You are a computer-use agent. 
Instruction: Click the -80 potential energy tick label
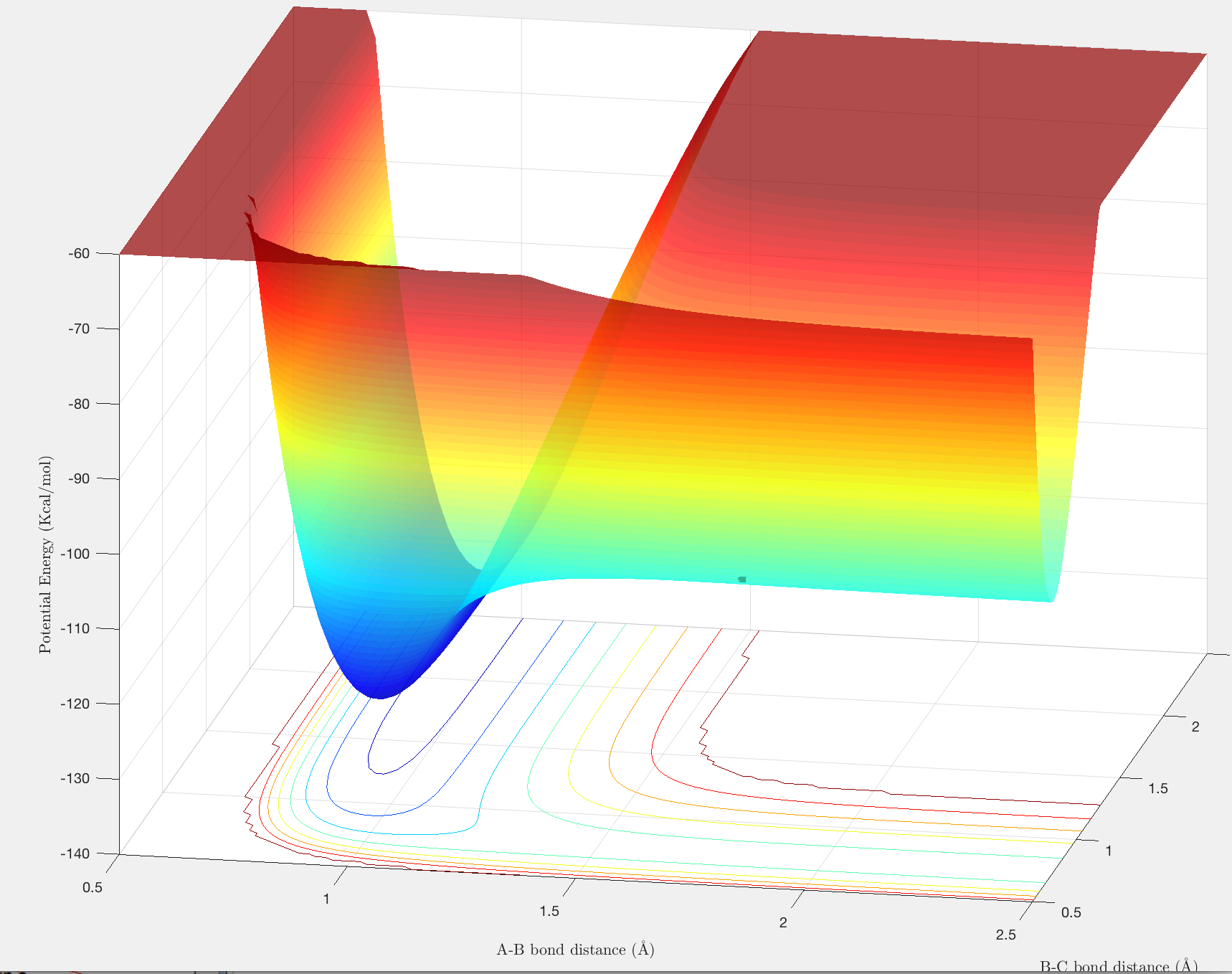tap(79, 404)
